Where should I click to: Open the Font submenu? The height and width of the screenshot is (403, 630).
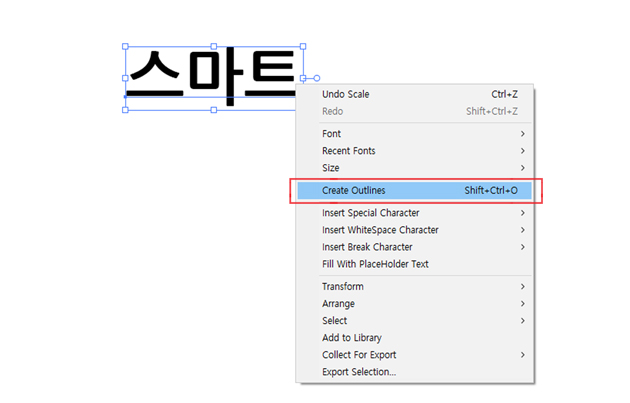(414, 134)
